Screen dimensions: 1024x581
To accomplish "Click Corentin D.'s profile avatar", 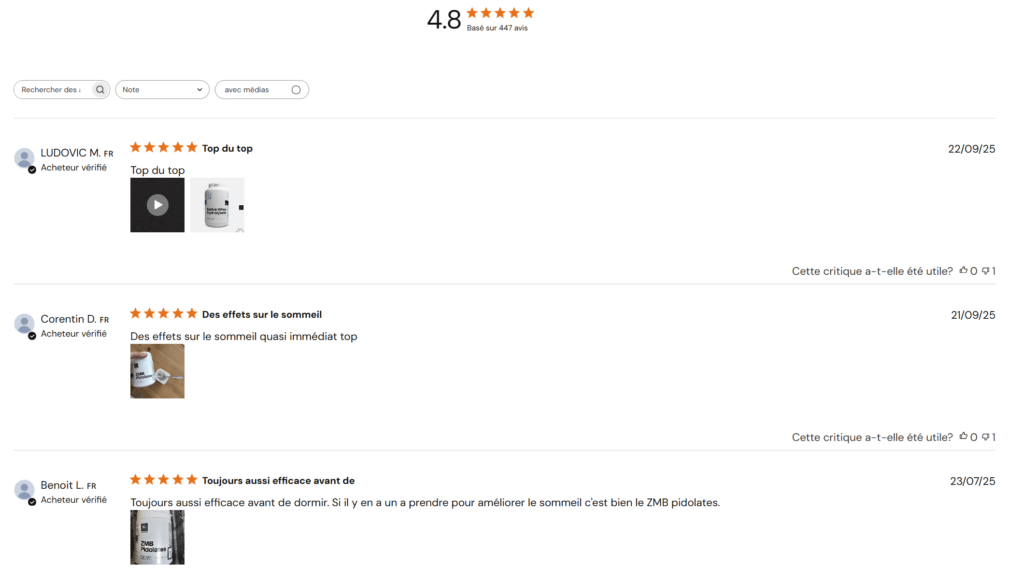I will pyautogui.click(x=24, y=324).
